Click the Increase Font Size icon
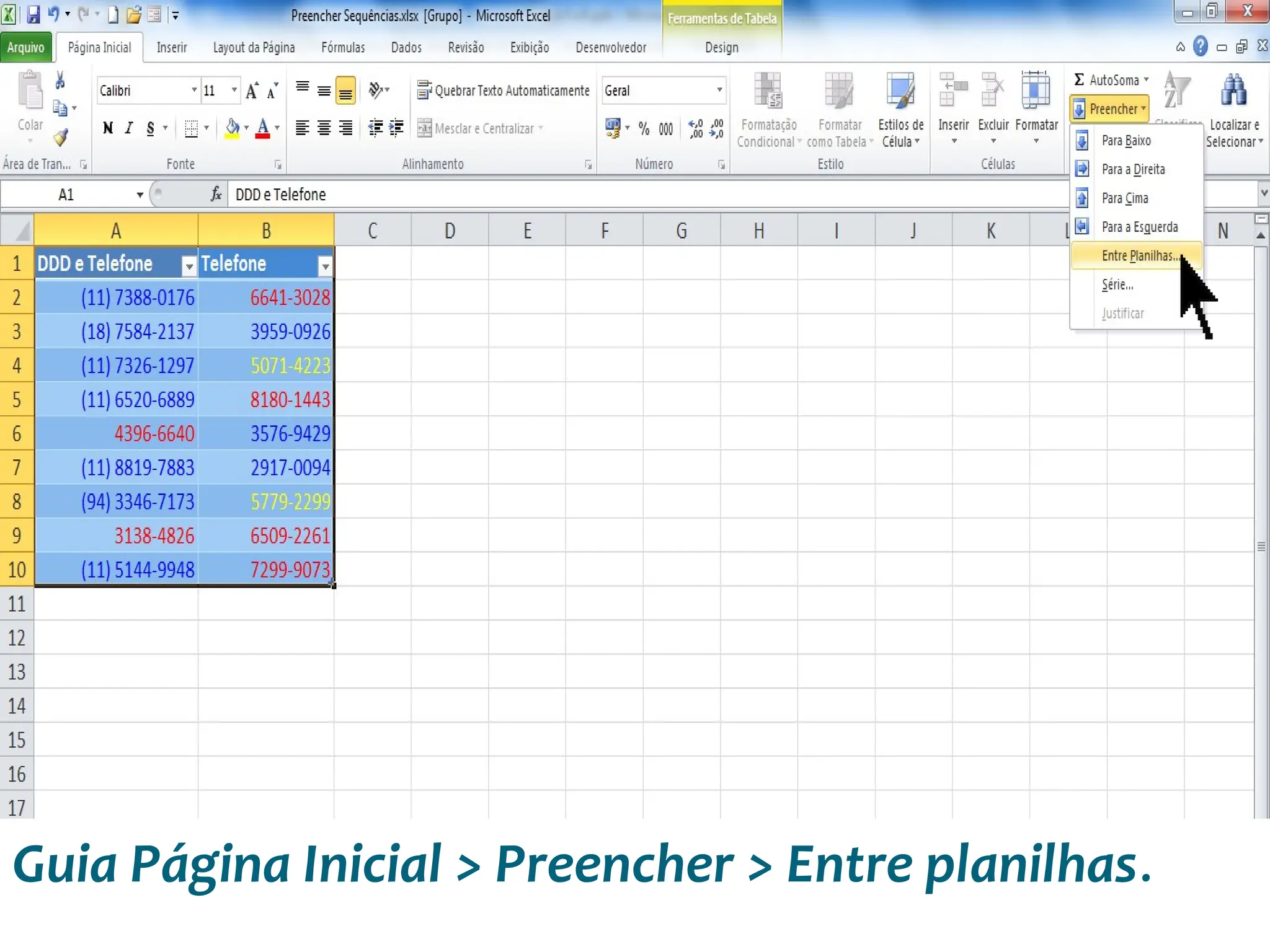This screenshot has width=1270, height=952. (x=251, y=92)
